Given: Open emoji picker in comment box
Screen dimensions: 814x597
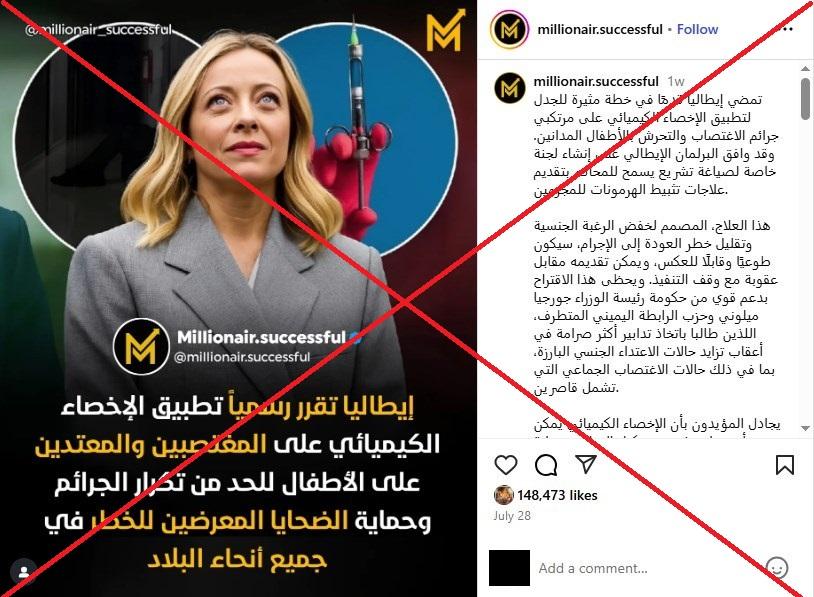Looking at the screenshot, I should [777, 568].
